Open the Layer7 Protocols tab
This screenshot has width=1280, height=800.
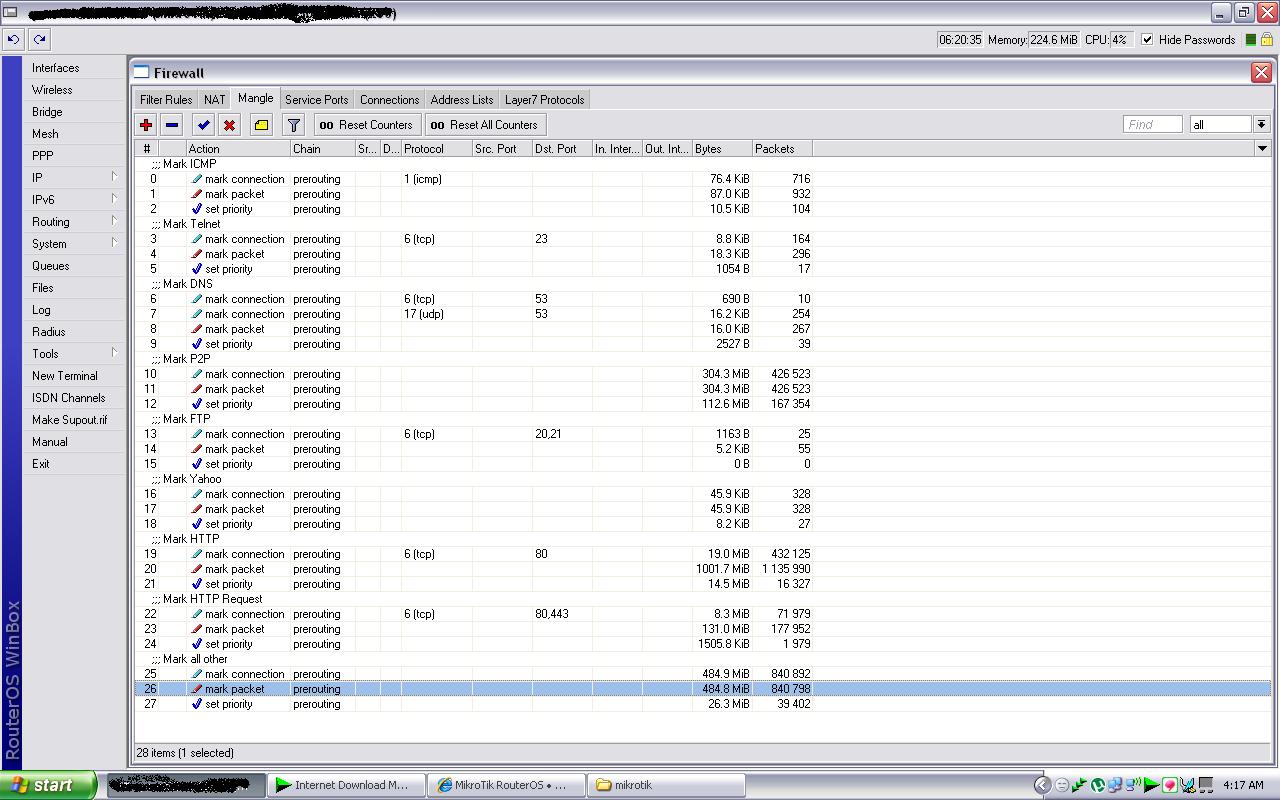pyautogui.click(x=544, y=100)
